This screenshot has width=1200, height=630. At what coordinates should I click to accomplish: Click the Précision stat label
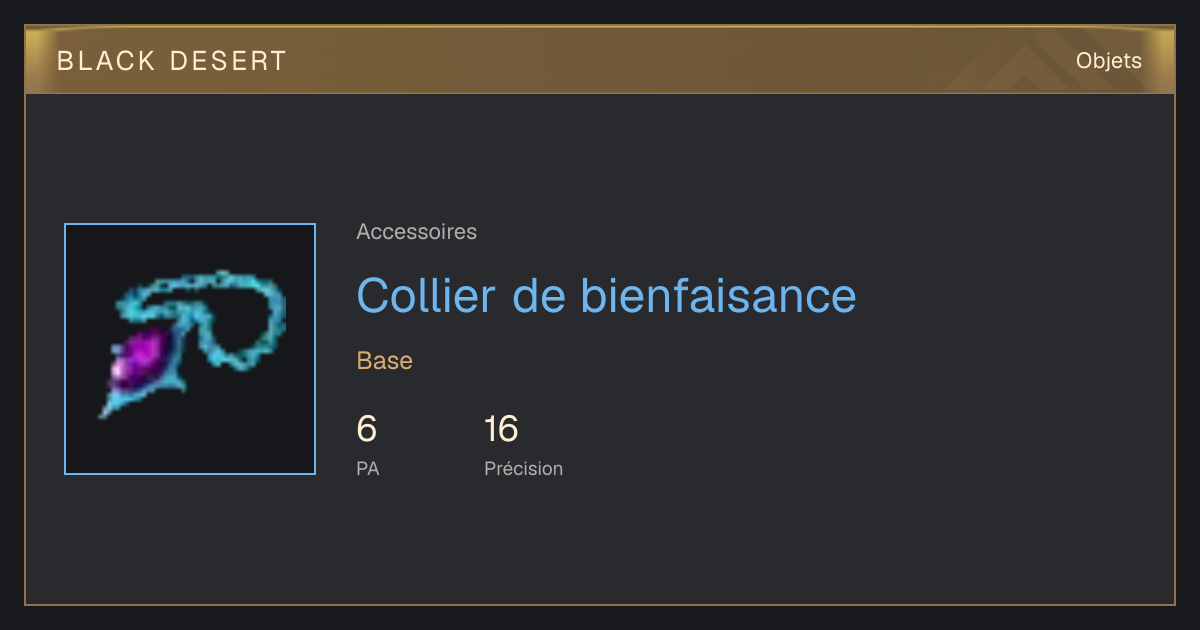tap(523, 468)
